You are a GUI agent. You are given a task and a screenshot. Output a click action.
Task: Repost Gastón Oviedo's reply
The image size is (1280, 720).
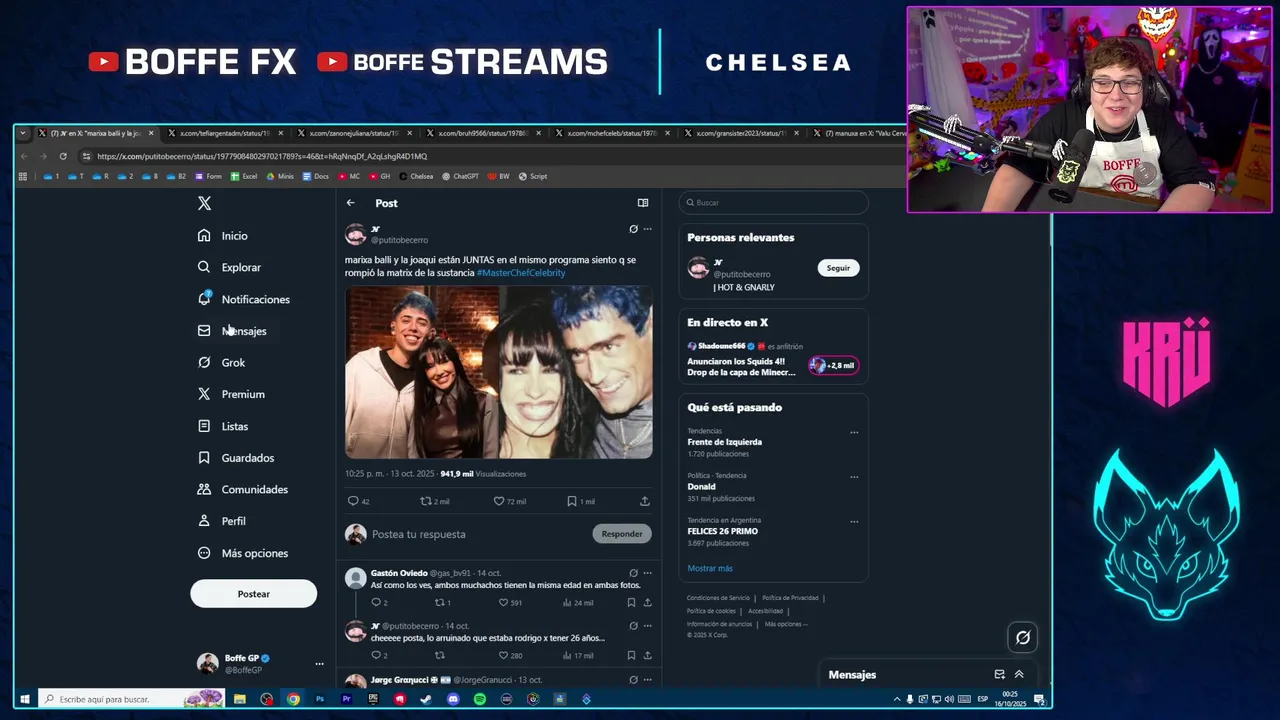click(442, 603)
